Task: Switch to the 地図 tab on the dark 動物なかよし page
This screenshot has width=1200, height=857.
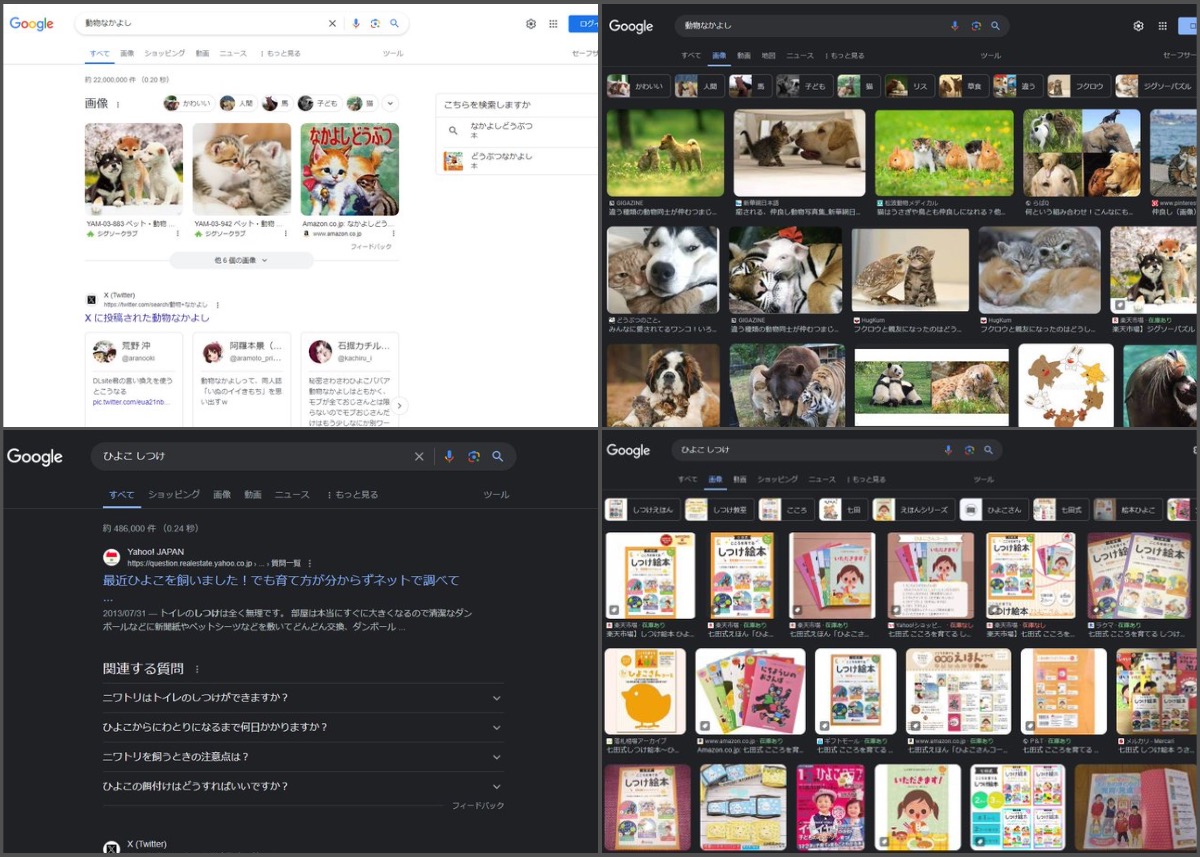Action: 768,56
